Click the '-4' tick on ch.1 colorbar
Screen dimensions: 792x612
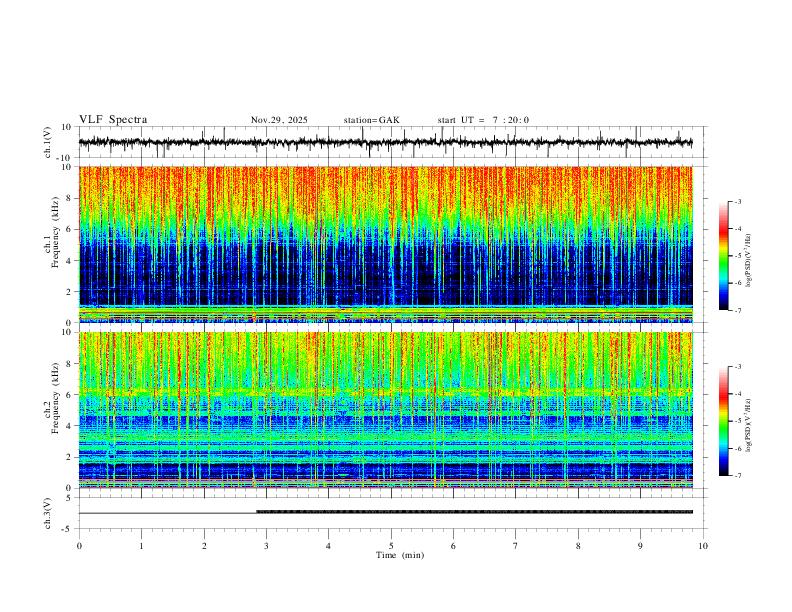point(738,229)
